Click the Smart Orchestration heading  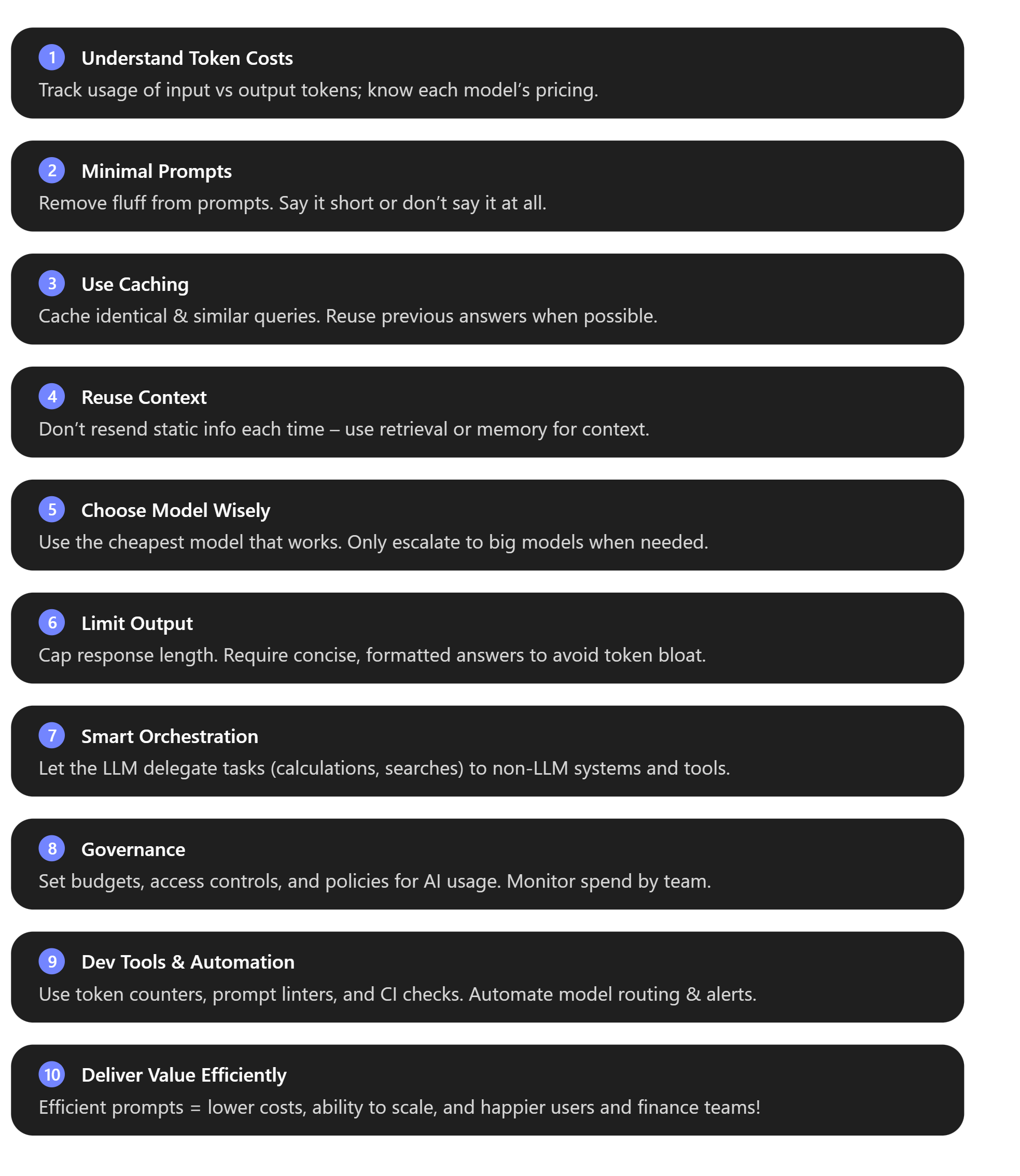(x=170, y=737)
